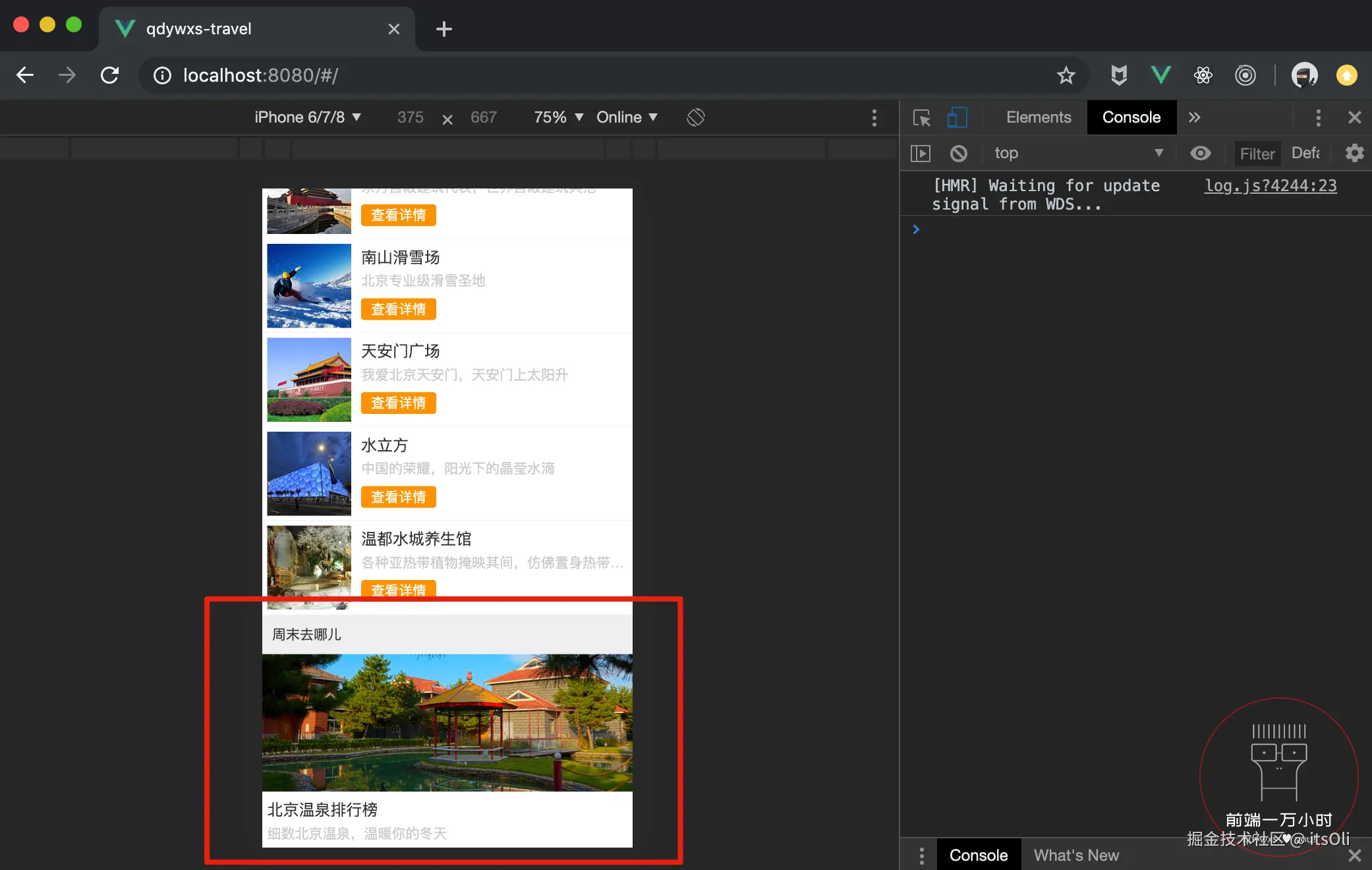This screenshot has width=1372, height=870.
Task: Open DevTools customize menu
Action: (x=1318, y=118)
